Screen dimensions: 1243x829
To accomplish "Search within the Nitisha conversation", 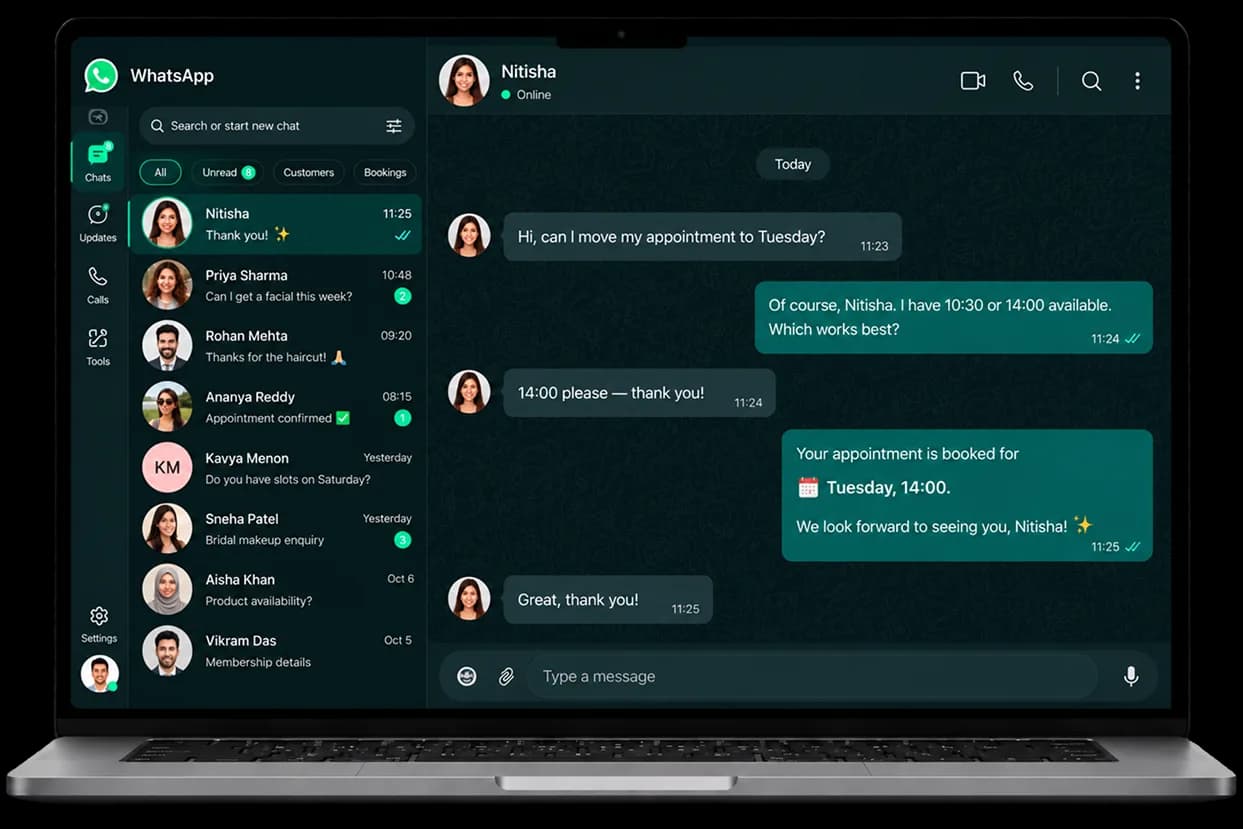I will click(x=1091, y=81).
